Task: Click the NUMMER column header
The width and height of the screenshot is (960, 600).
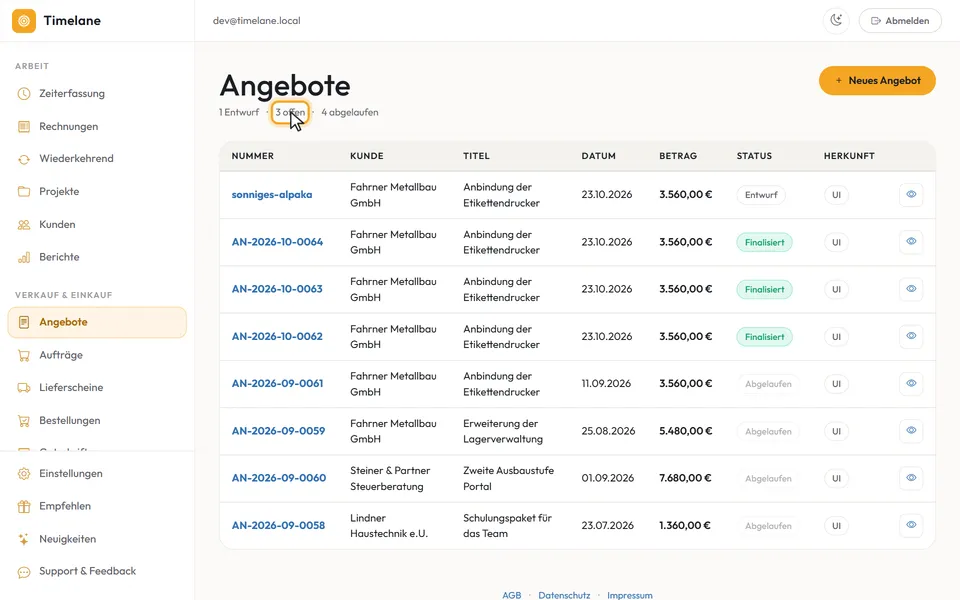Action: click(253, 156)
